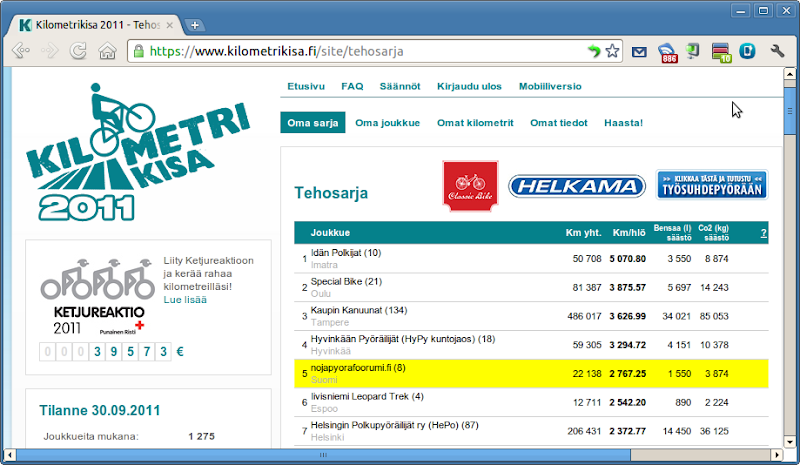
Task: Click Kirjaudu ulos to log out
Action: pyautogui.click(x=469, y=86)
